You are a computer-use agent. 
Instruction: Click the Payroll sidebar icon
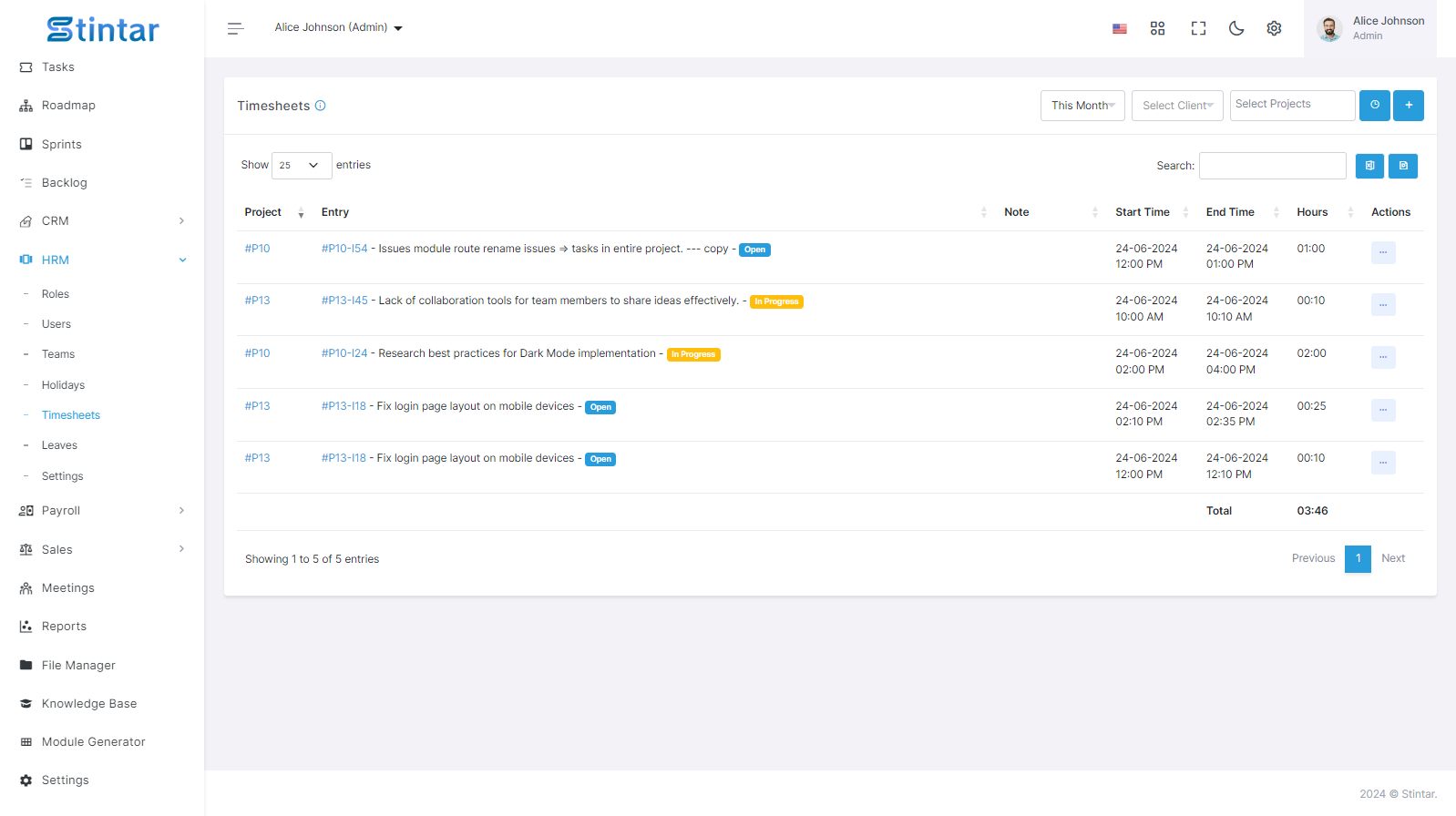tap(26, 511)
